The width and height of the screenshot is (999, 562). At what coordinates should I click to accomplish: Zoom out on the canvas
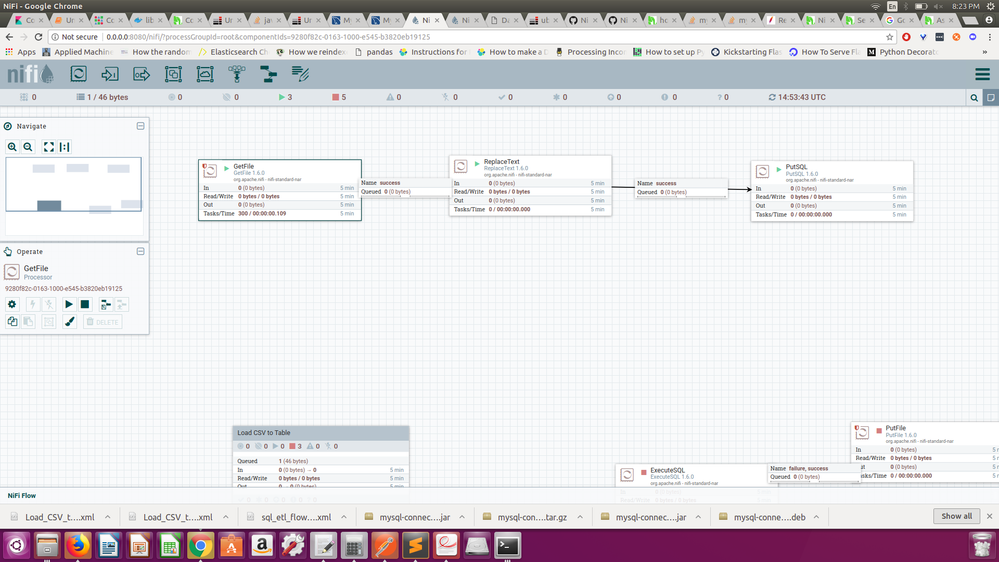coord(28,147)
